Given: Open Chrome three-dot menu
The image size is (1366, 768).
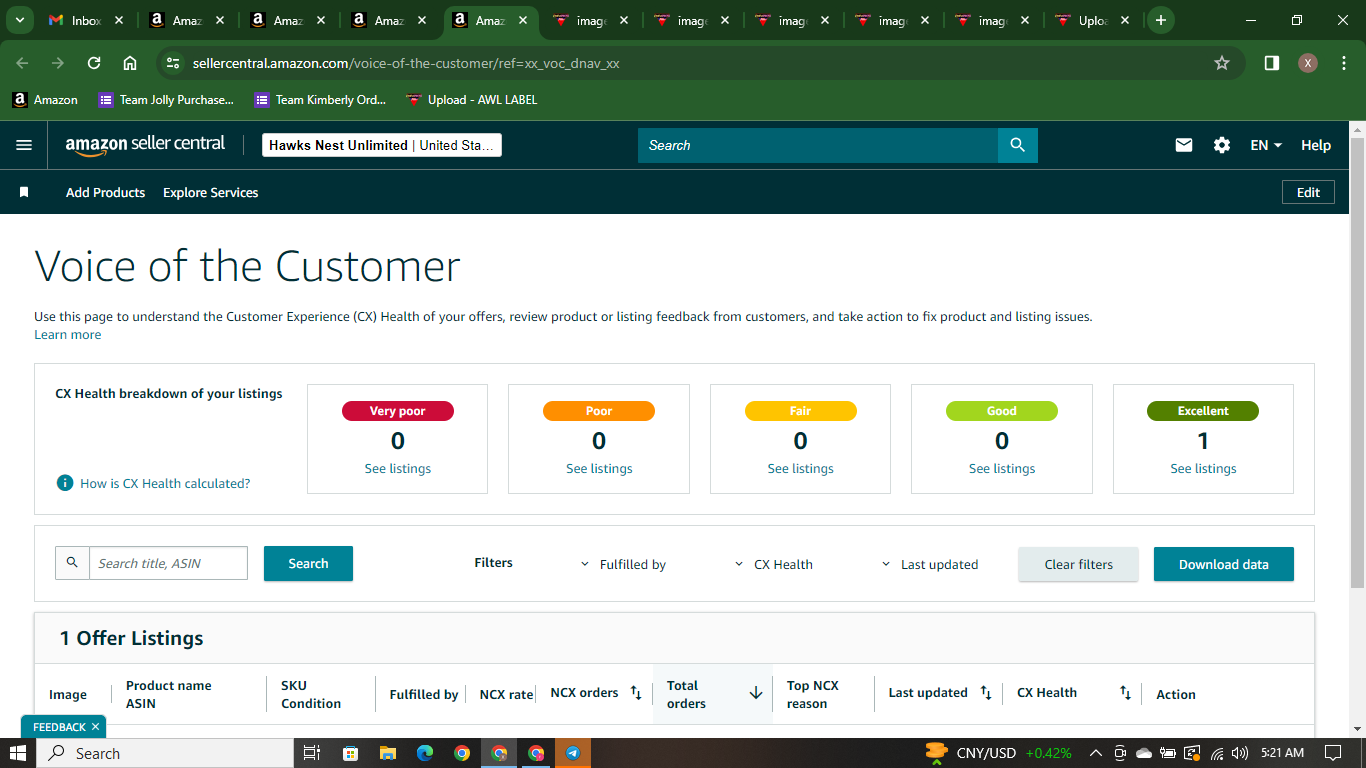Looking at the screenshot, I should click(1342, 63).
